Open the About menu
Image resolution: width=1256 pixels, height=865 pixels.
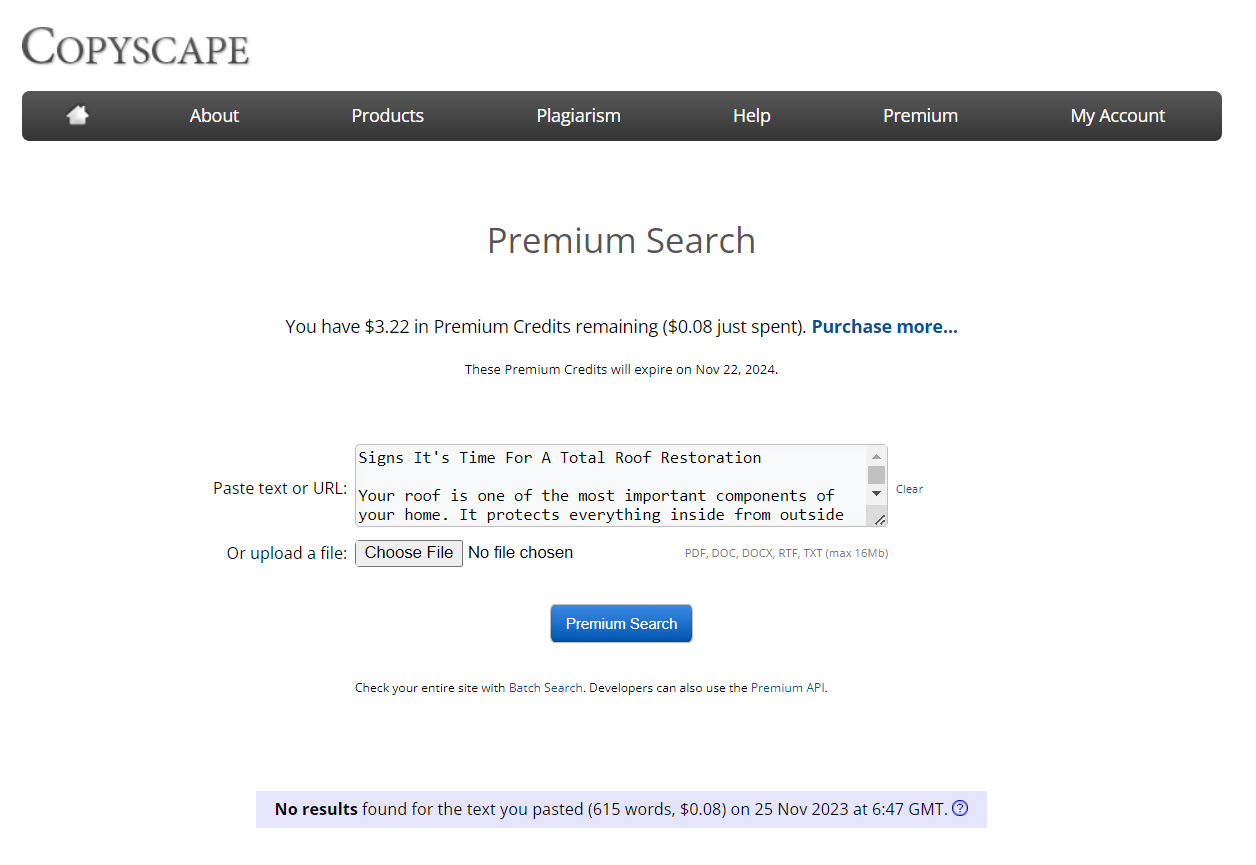click(214, 116)
